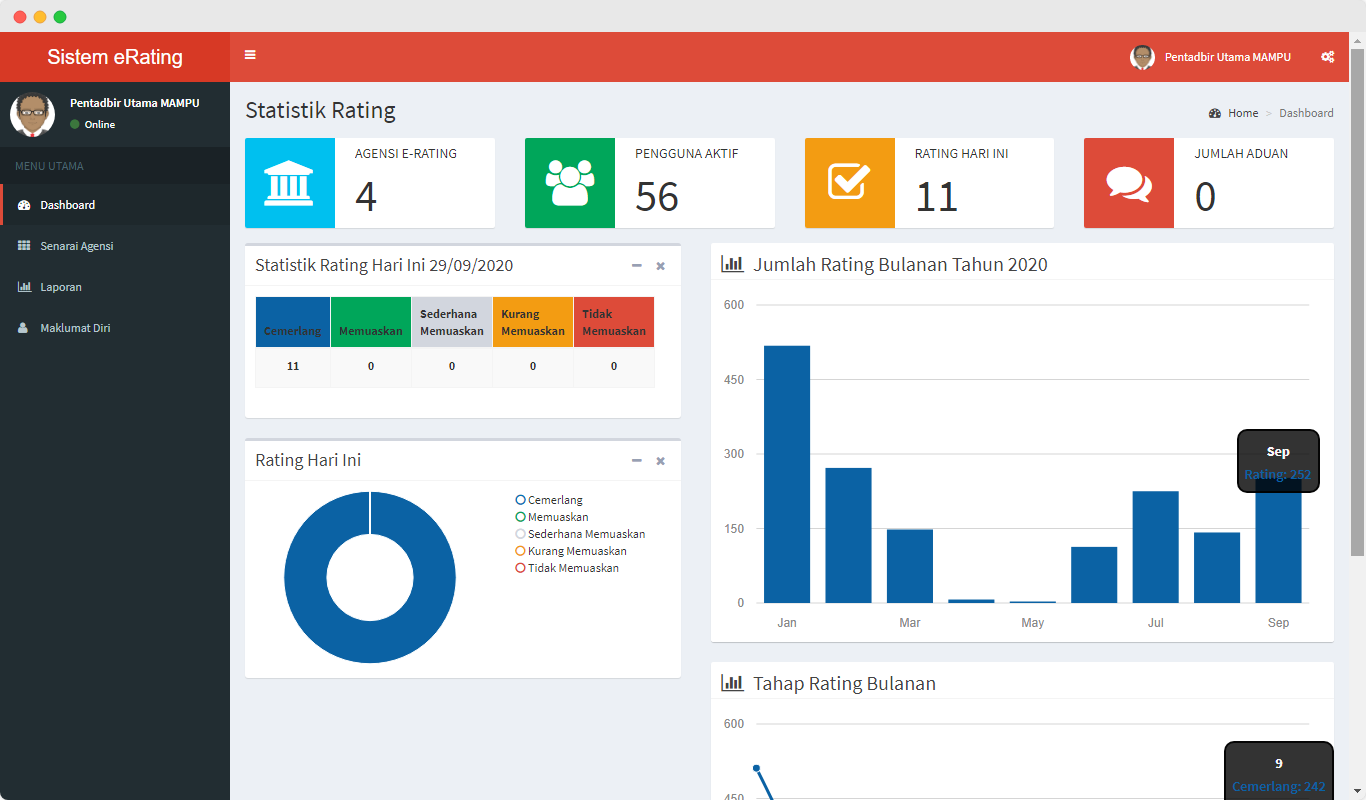
Task: Click the blue donut chart ring
Action: point(305,577)
